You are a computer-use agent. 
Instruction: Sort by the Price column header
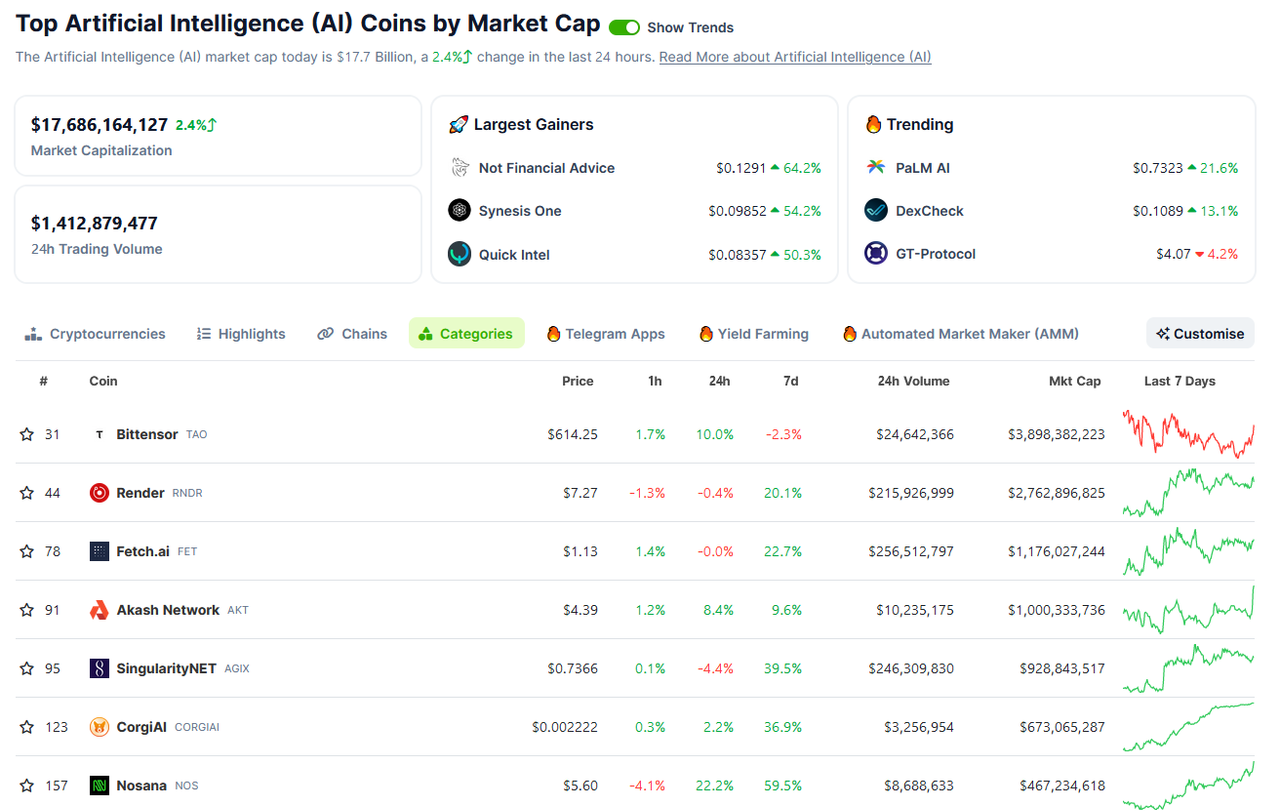(578, 381)
